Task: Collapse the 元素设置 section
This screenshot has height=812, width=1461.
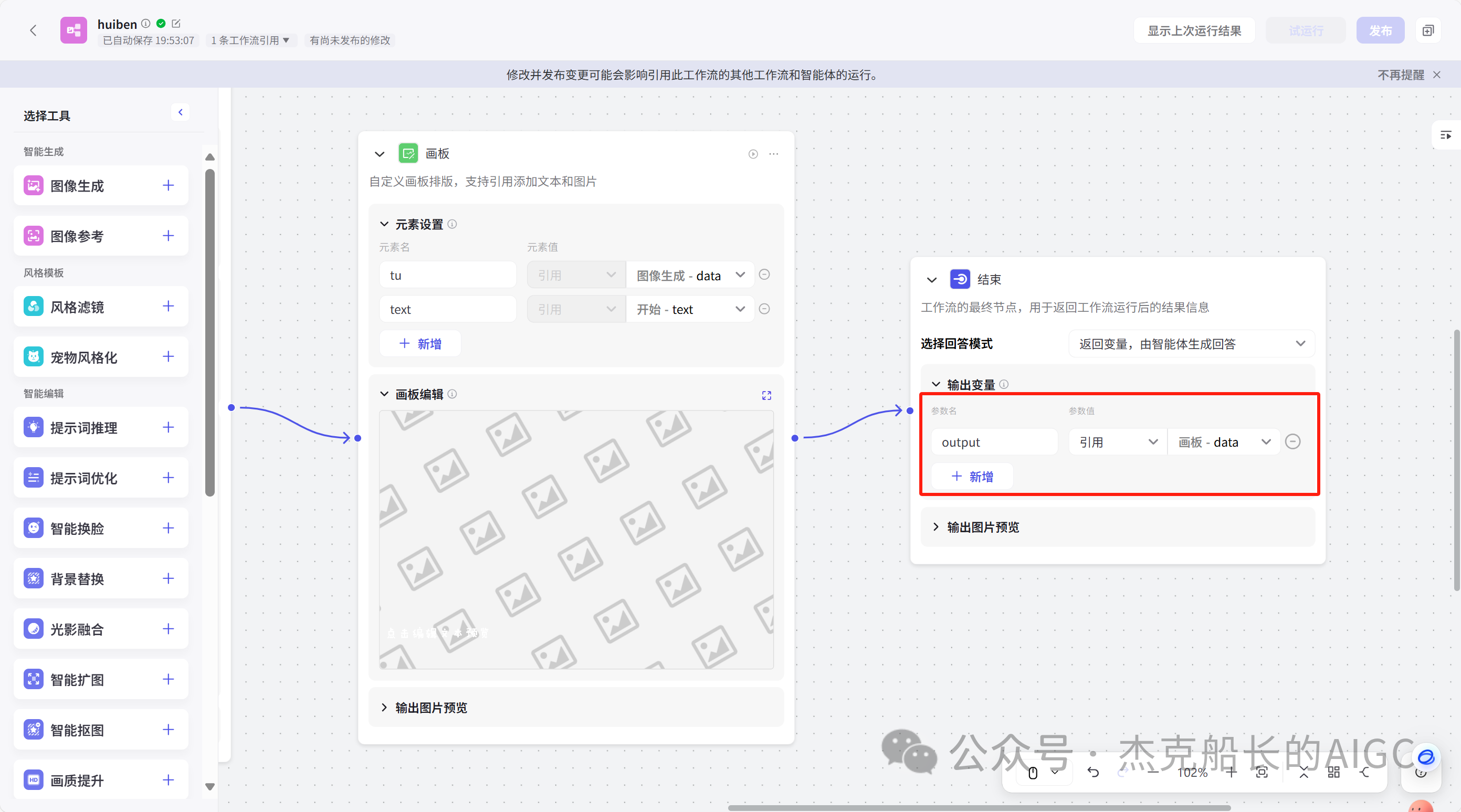Action: (383, 224)
